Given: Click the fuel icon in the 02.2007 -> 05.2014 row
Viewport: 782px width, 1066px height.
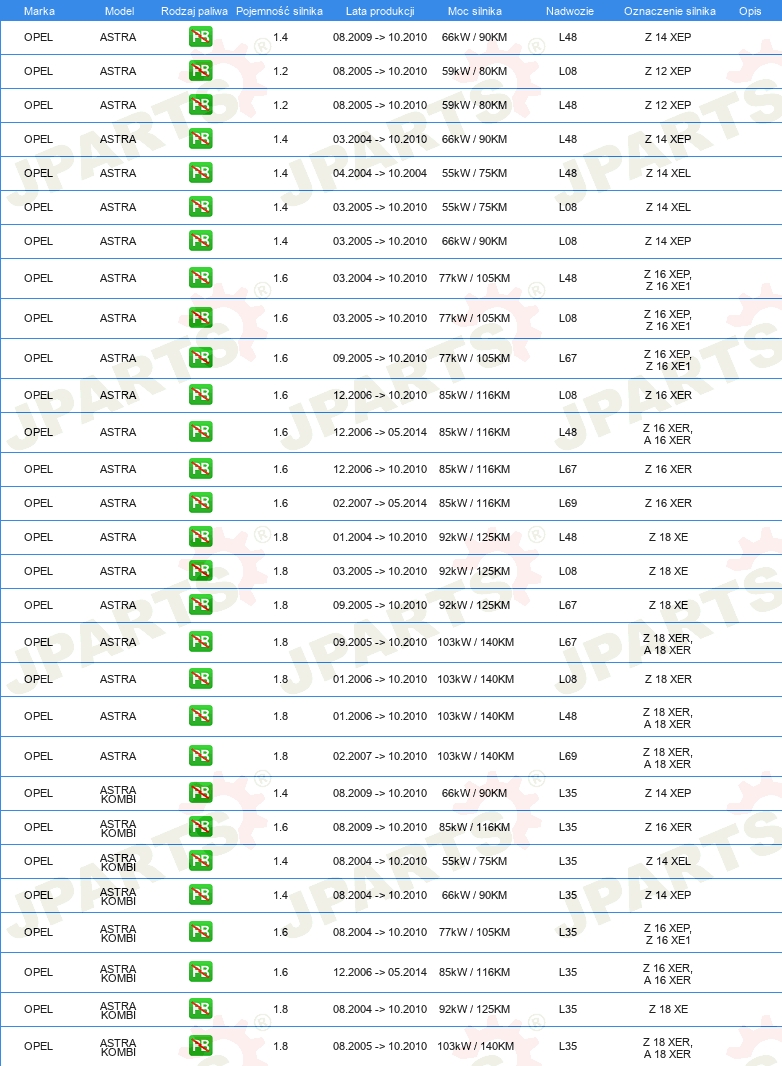Looking at the screenshot, I should (201, 503).
